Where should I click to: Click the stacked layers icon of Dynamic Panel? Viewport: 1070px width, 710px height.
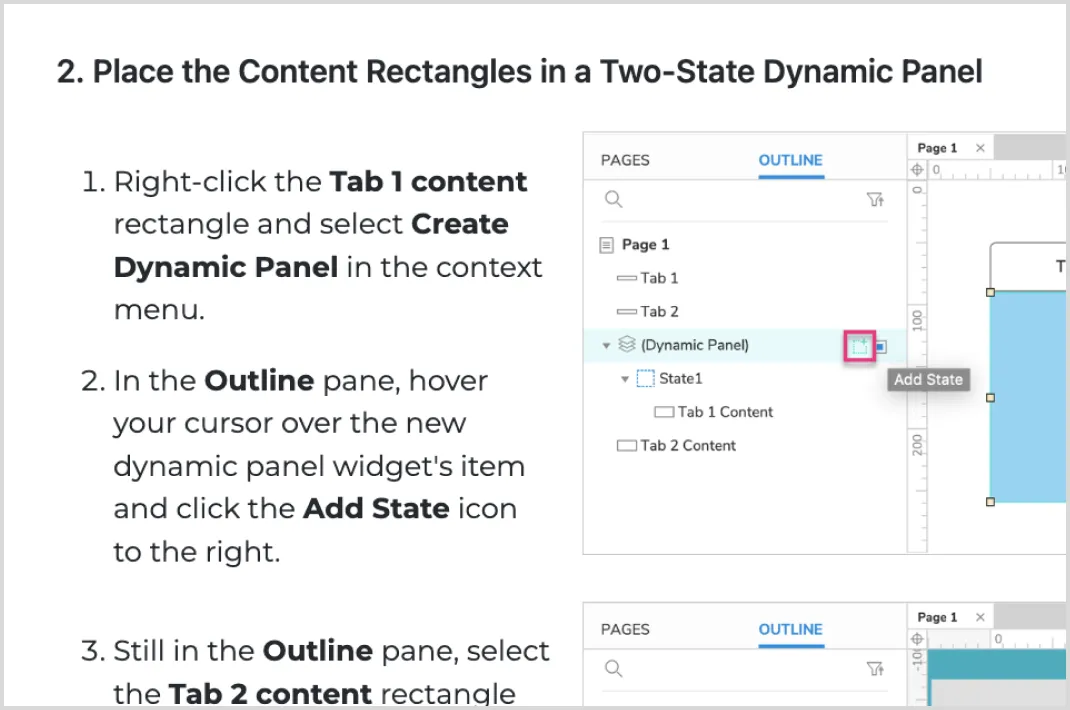(627, 345)
